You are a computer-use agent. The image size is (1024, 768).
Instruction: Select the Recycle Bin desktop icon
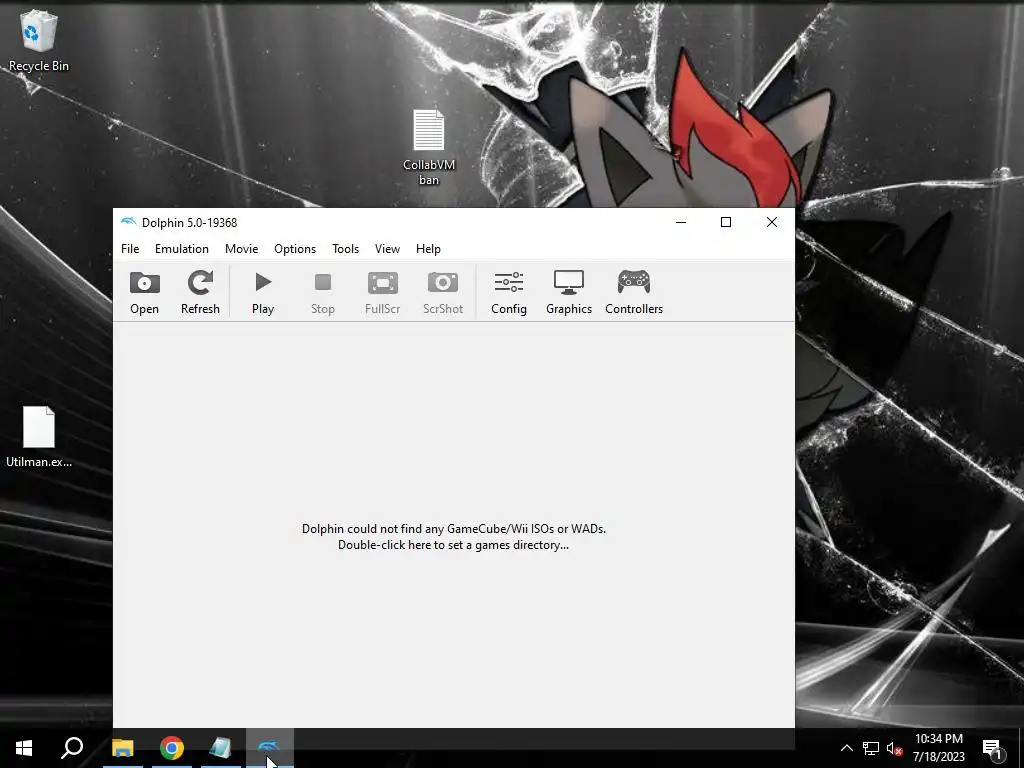[x=39, y=40]
